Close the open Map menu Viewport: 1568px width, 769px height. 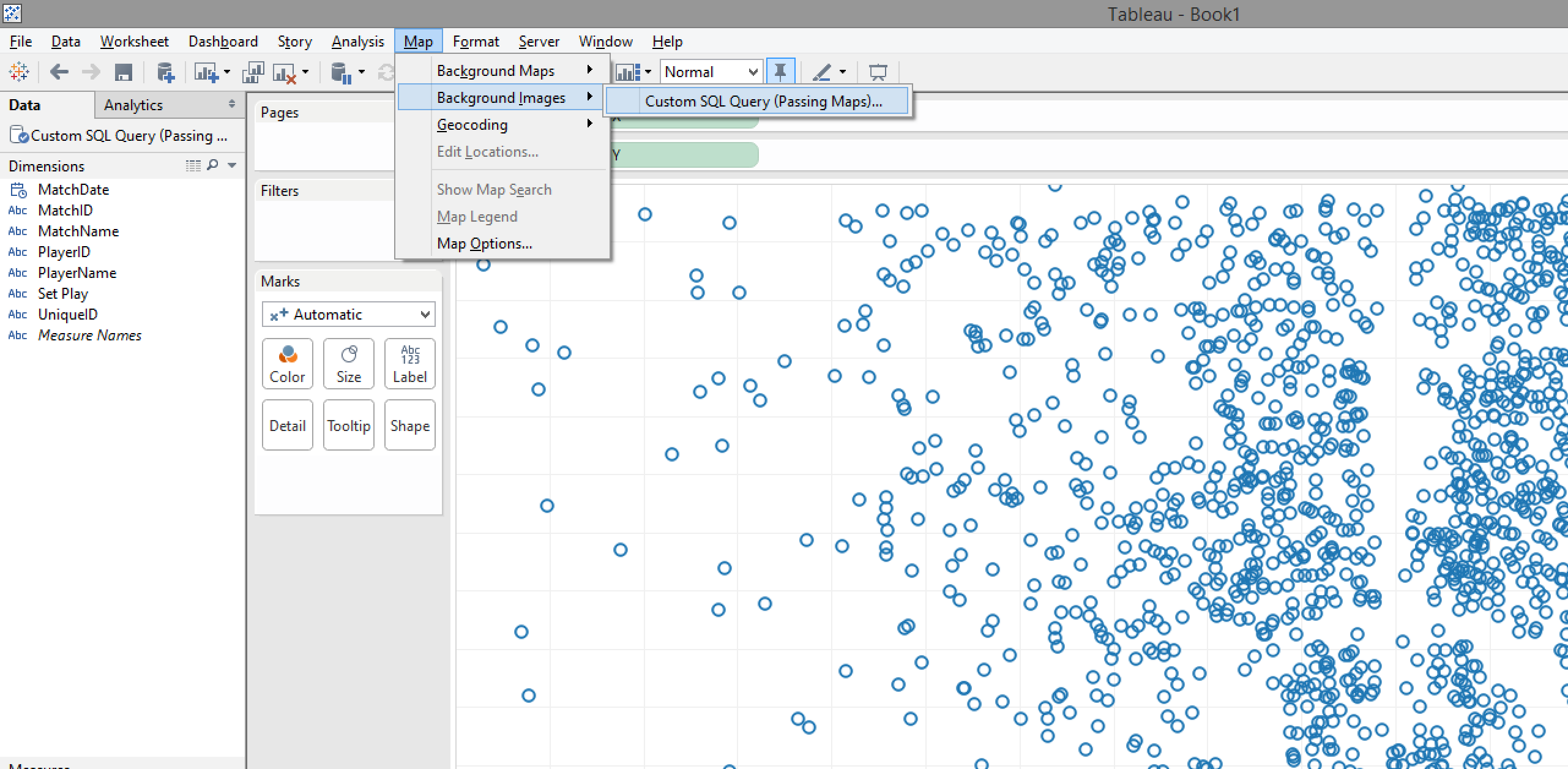418,42
